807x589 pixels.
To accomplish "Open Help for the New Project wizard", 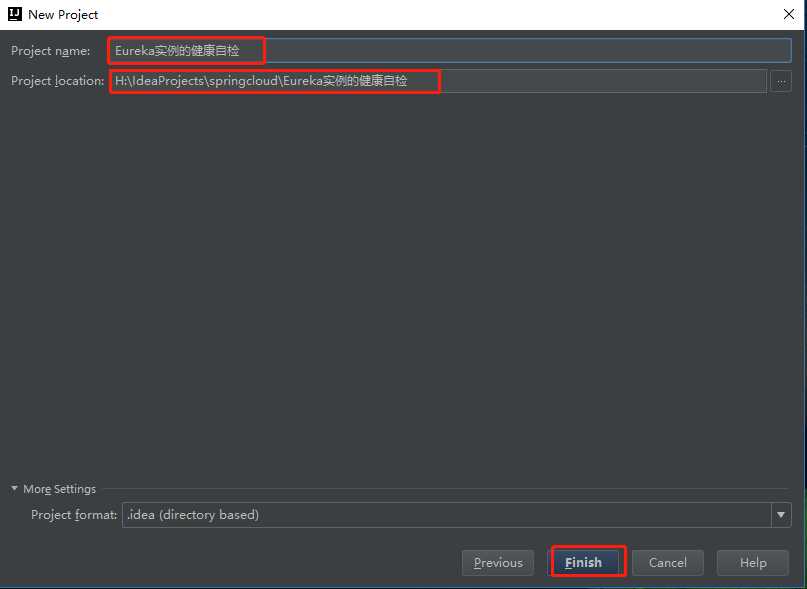I will (x=752, y=563).
